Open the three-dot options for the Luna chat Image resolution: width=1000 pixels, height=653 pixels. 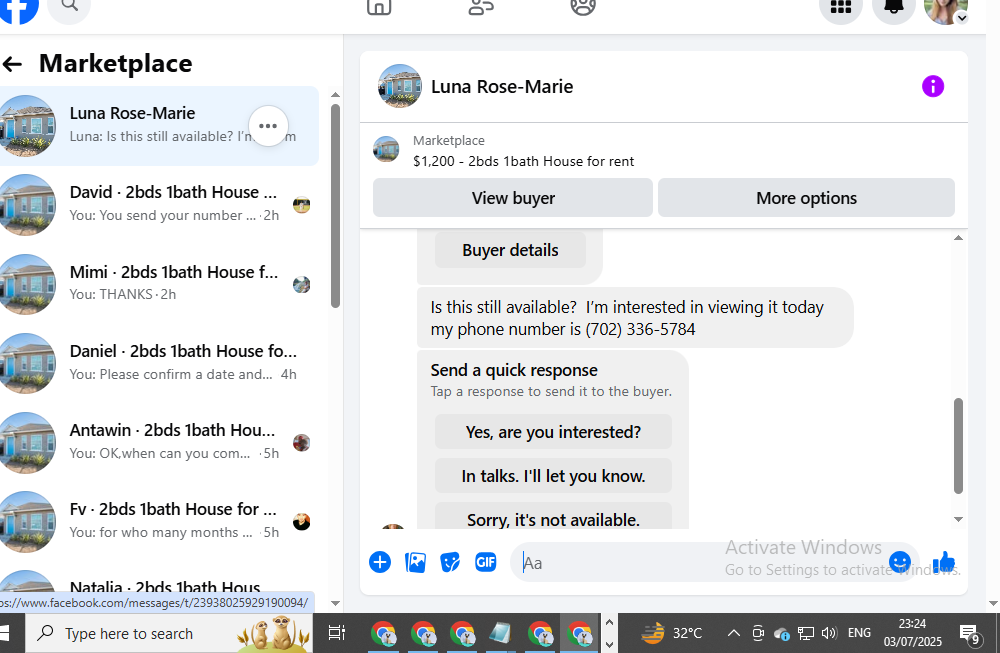(x=268, y=126)
